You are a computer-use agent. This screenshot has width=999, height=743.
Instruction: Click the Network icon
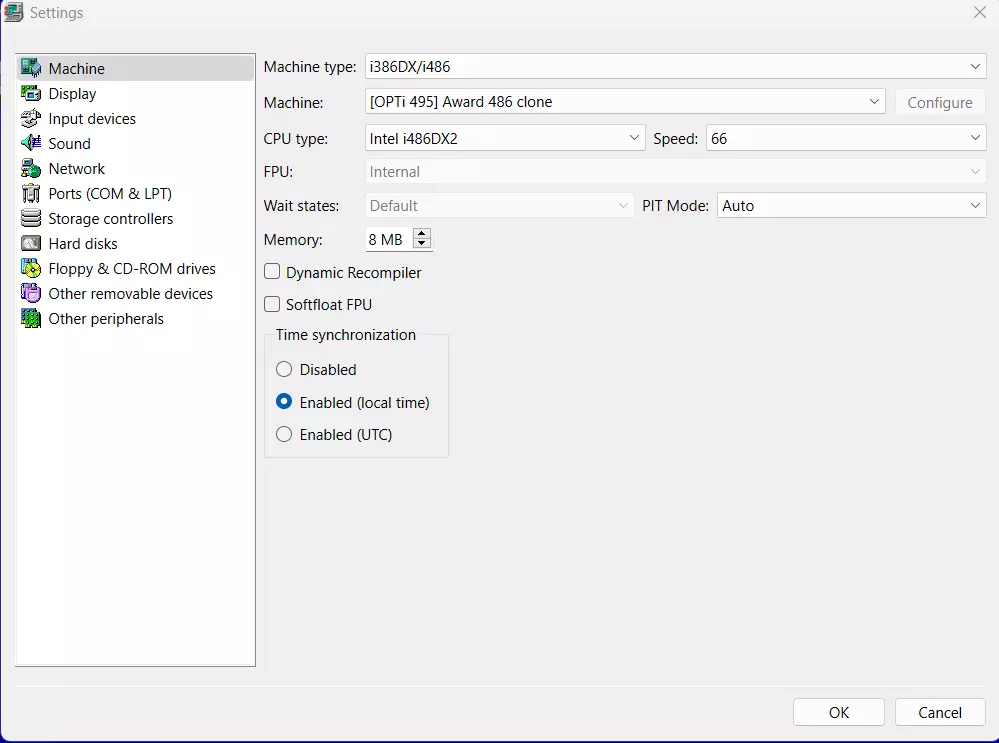point(31,168)
